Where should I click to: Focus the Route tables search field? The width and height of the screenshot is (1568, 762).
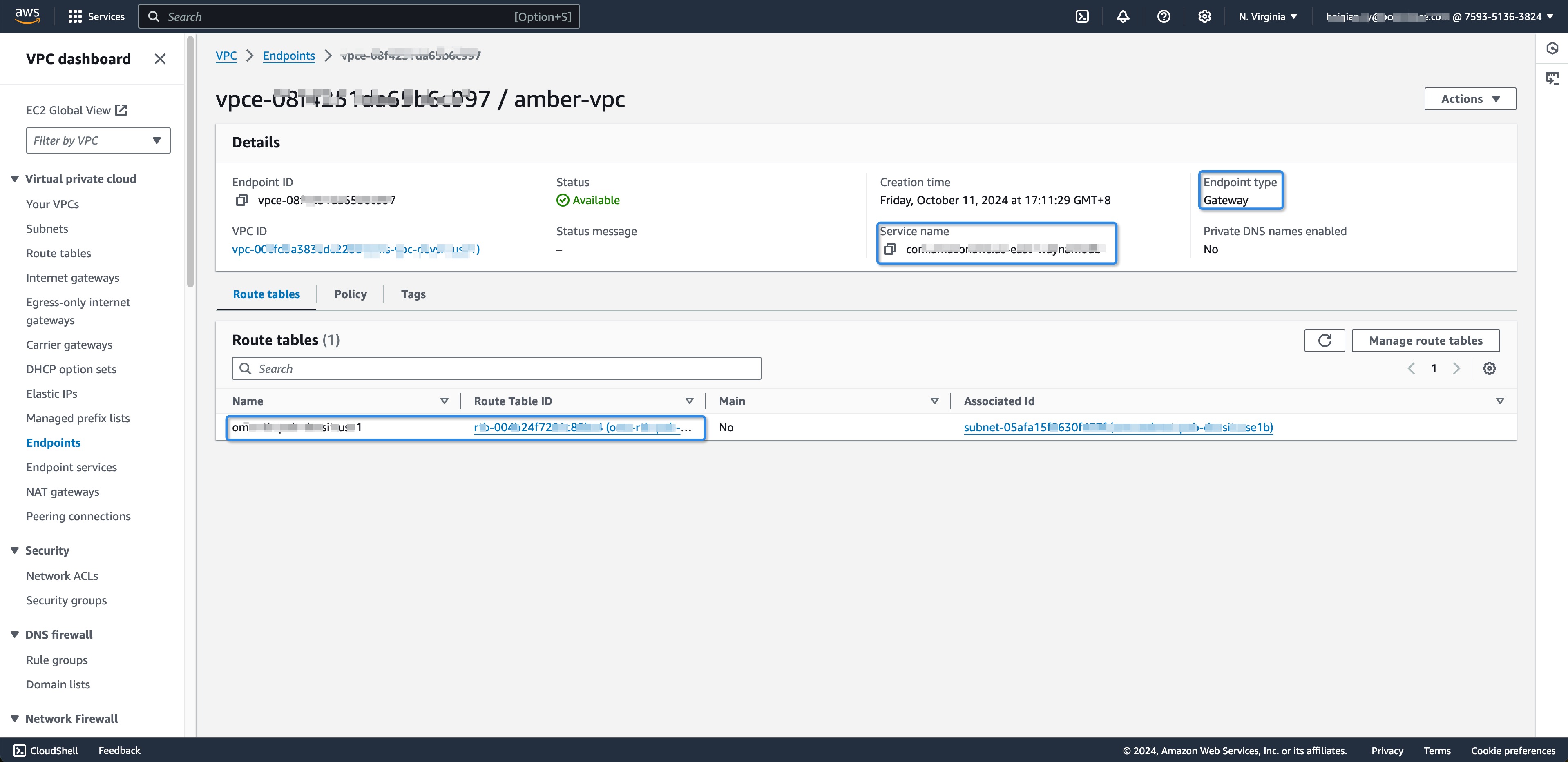click(496, 368)
